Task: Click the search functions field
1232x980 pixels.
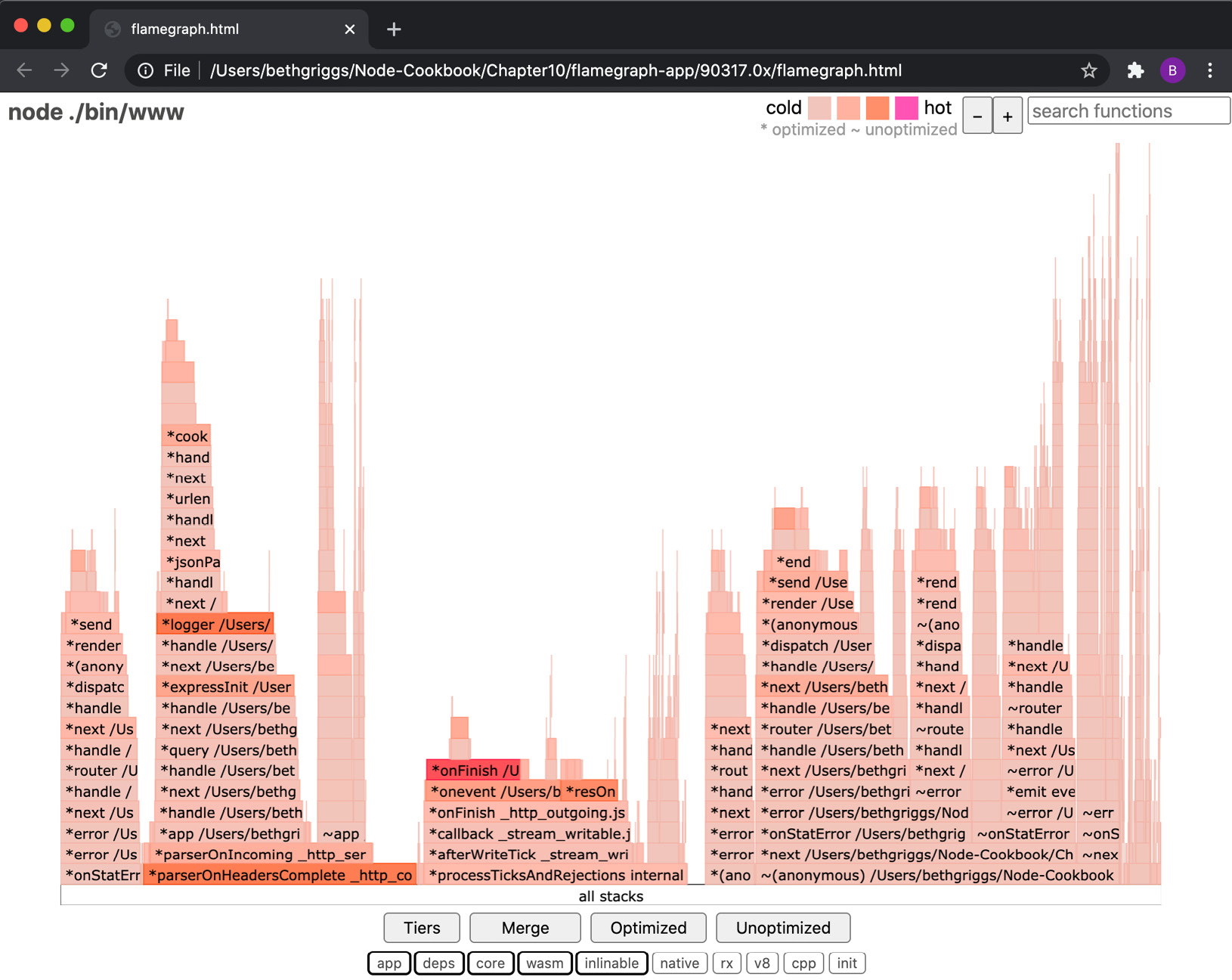Action: [x=1128, y=110]
